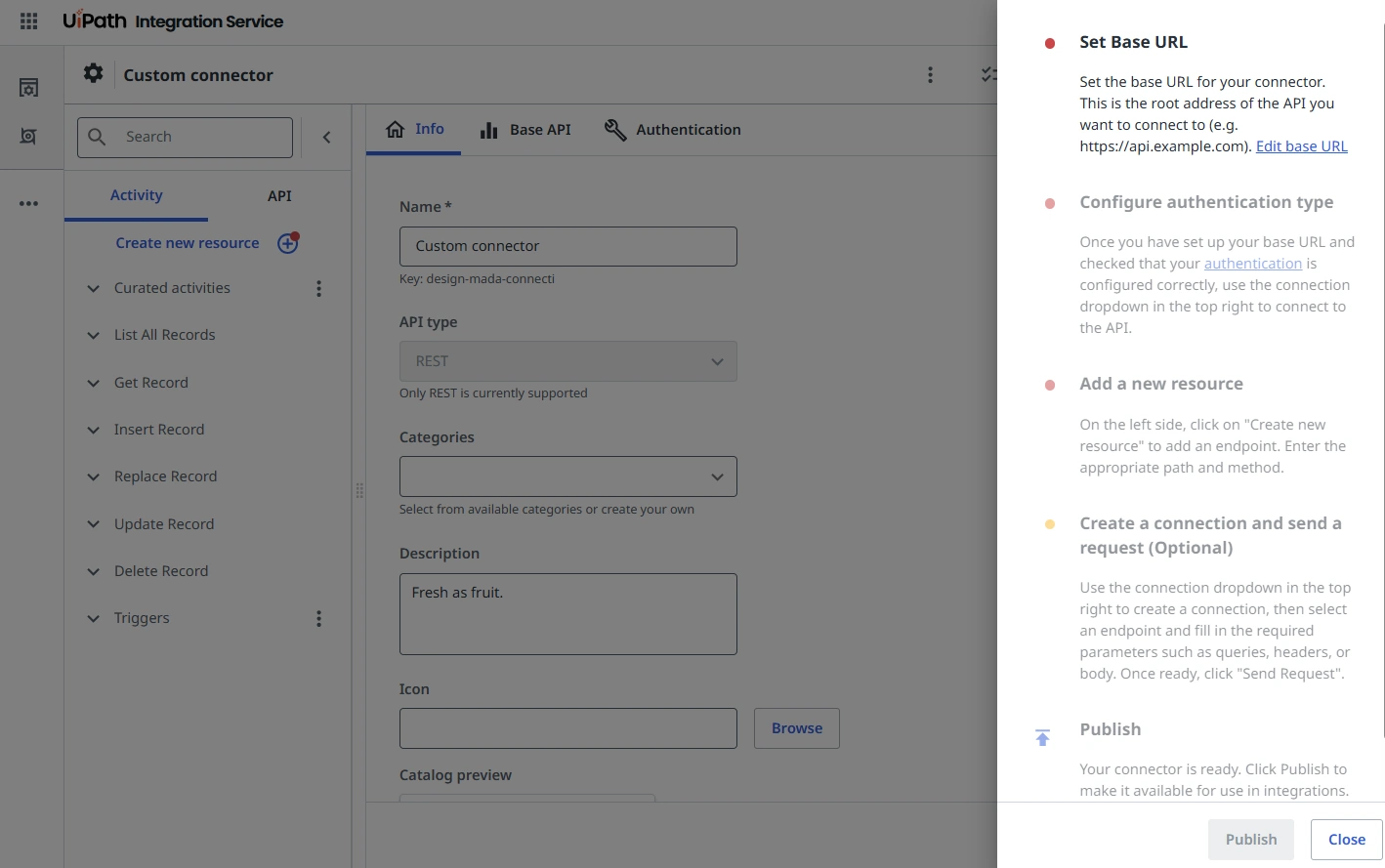This screenshot has height=868, width=1385.
Task: Focus the Search field
Action: point(185,138)
